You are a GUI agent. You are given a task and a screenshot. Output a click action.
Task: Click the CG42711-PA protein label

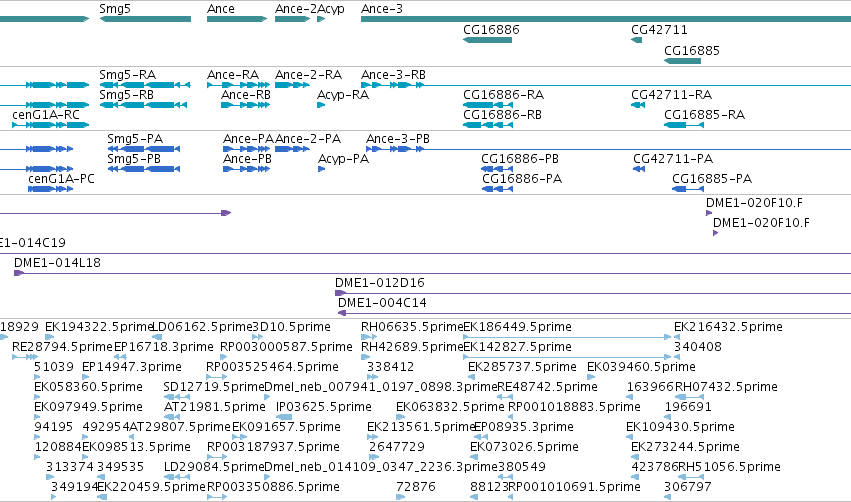click(x=673, y=158)
